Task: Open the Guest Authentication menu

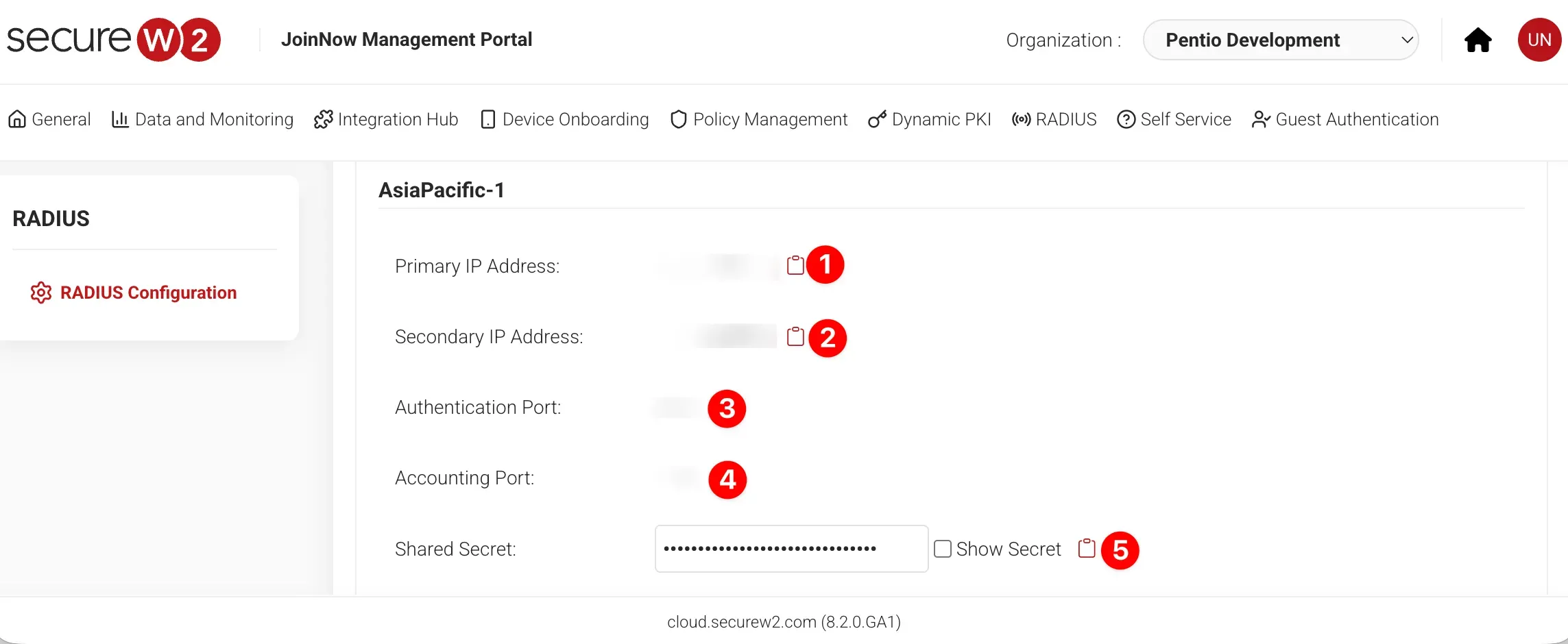Action: (x=1345, y=119)
